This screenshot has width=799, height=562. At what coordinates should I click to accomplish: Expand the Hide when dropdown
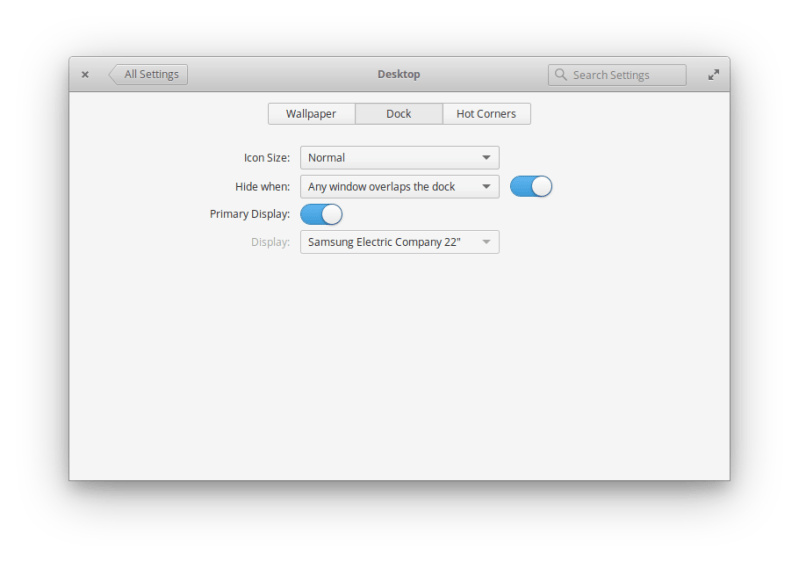pyautogui.click(x=400, y=186)
